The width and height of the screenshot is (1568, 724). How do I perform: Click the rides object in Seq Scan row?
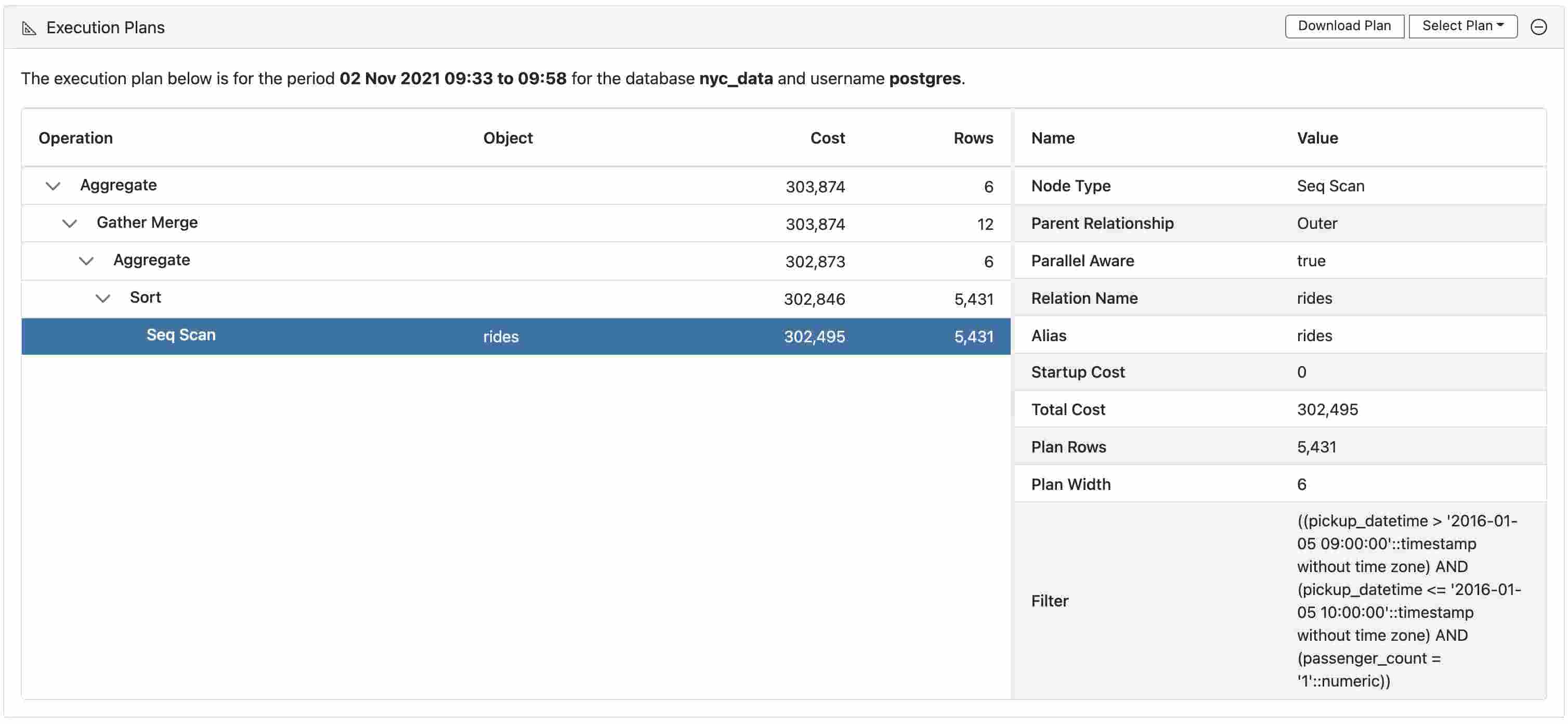click(x=500, y=337)
